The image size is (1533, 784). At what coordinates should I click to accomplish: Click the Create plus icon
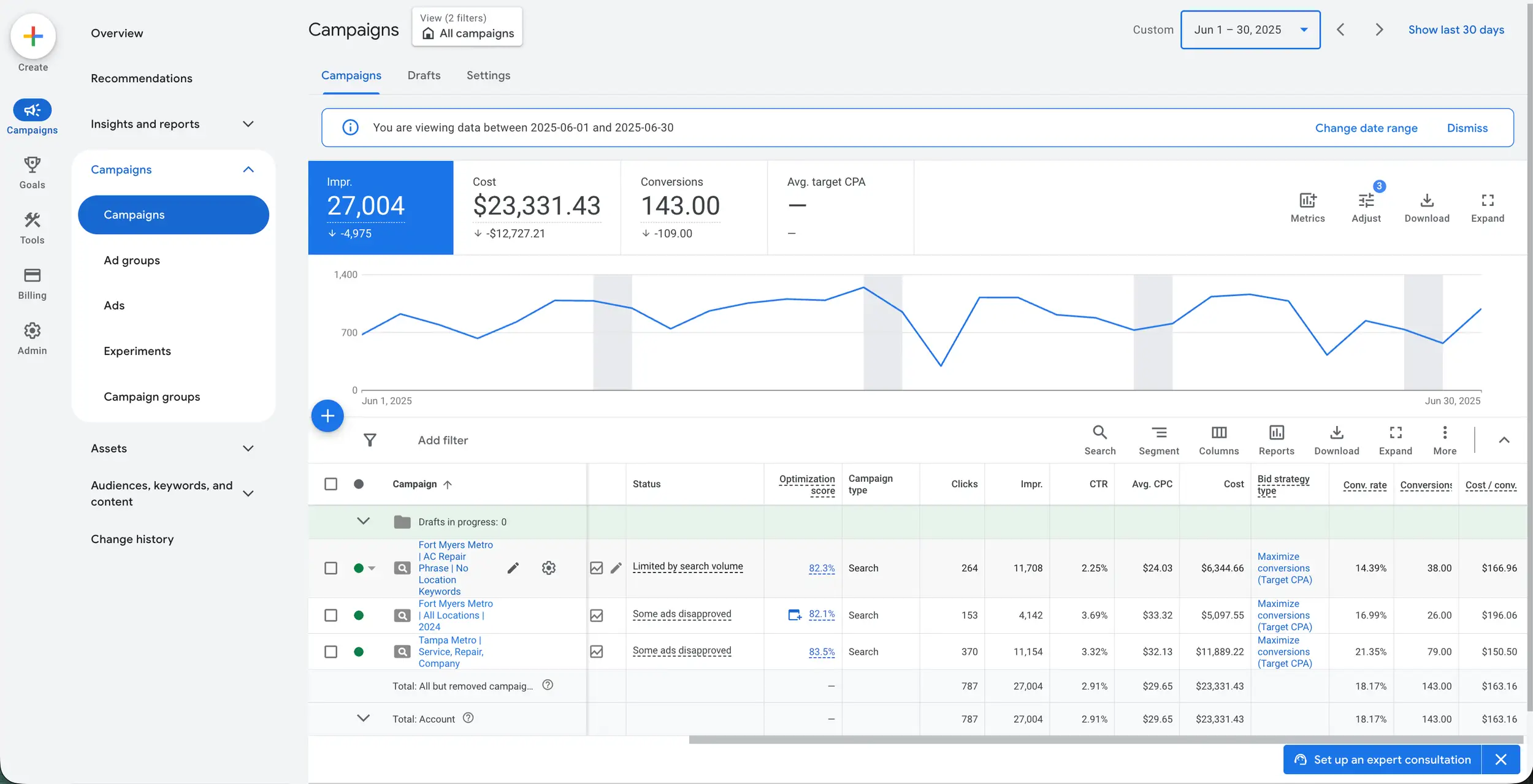[33, 36]
